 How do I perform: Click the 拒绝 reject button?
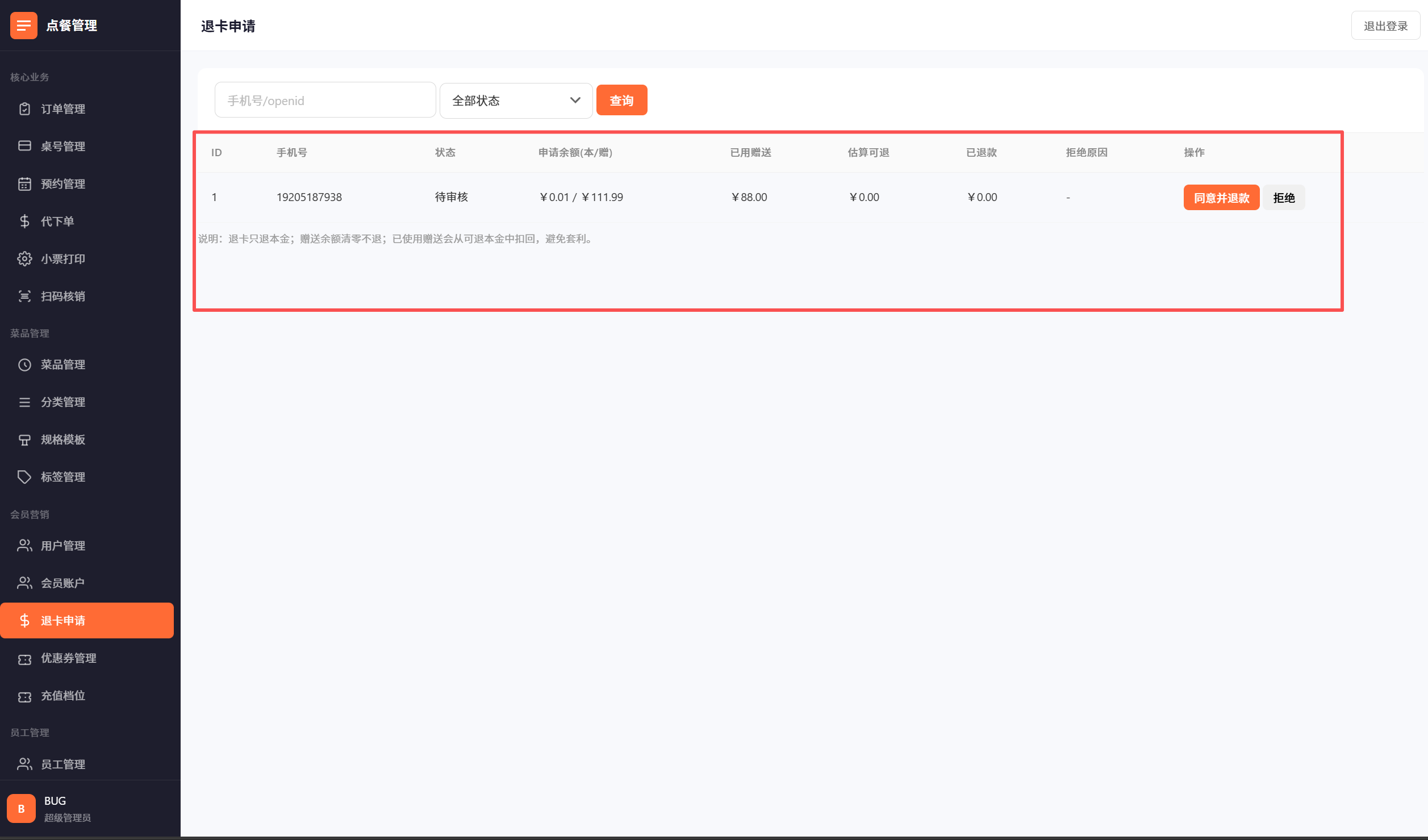1284,198
